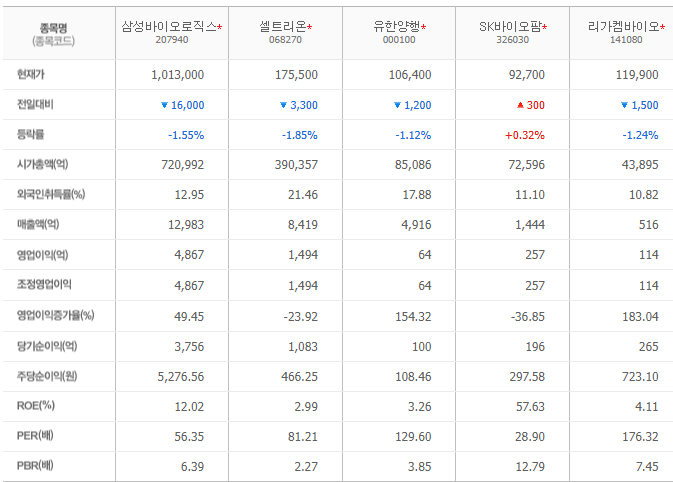This screenshot has width=673, height=482.
Task: Select the 매출액(억) row label
Action: tap(38, 224)
